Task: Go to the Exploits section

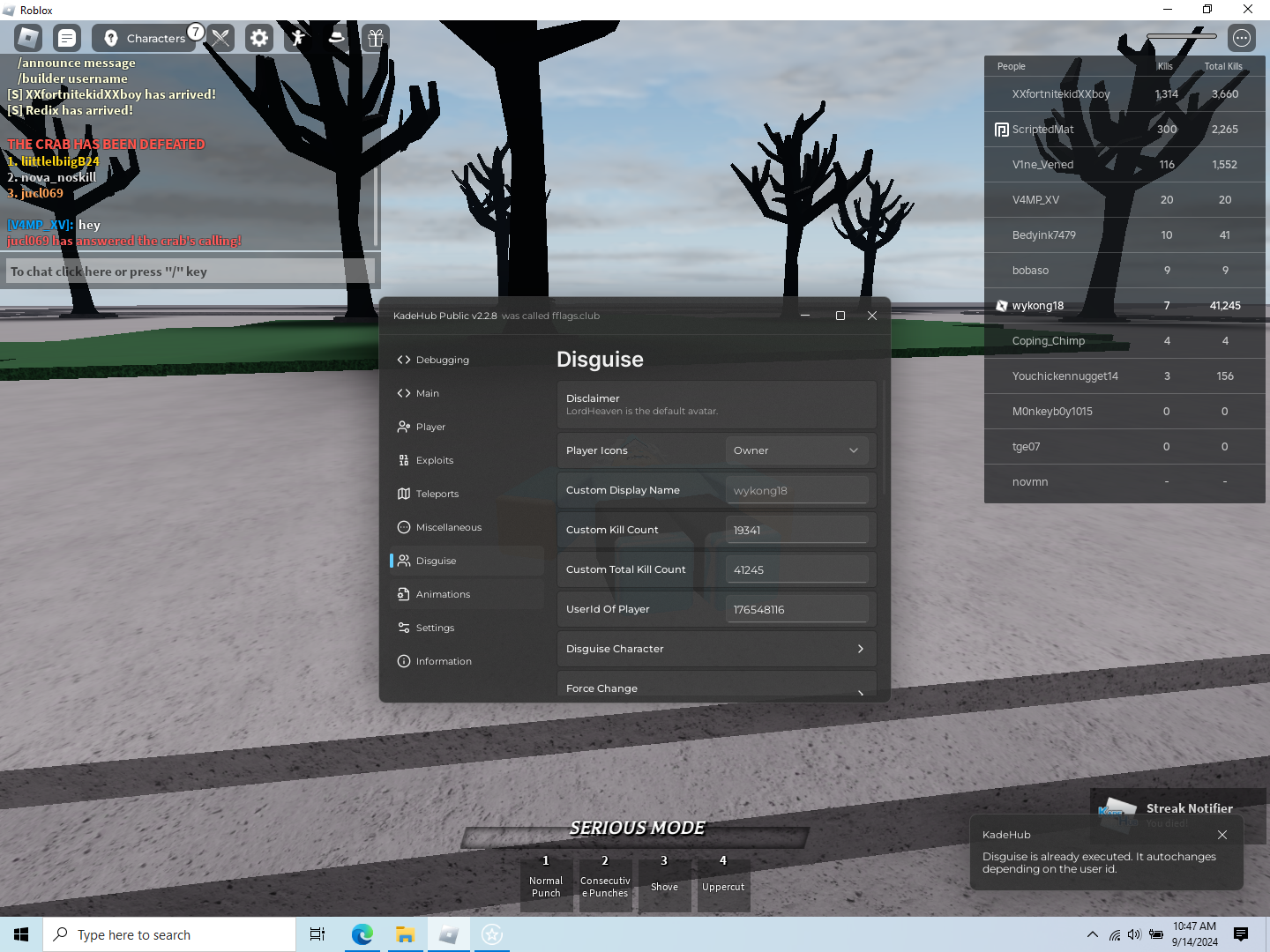Action: pyautogui.click(x=467, y=460)
